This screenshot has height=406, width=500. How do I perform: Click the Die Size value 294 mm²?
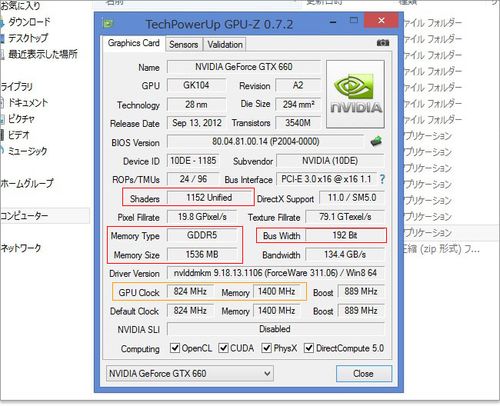tap(298, 104)
